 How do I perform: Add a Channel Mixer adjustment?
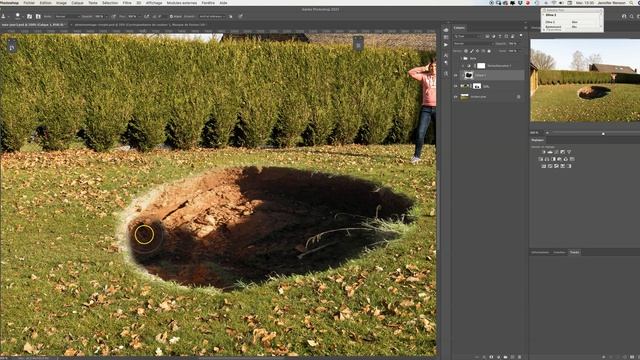point(566,159)
